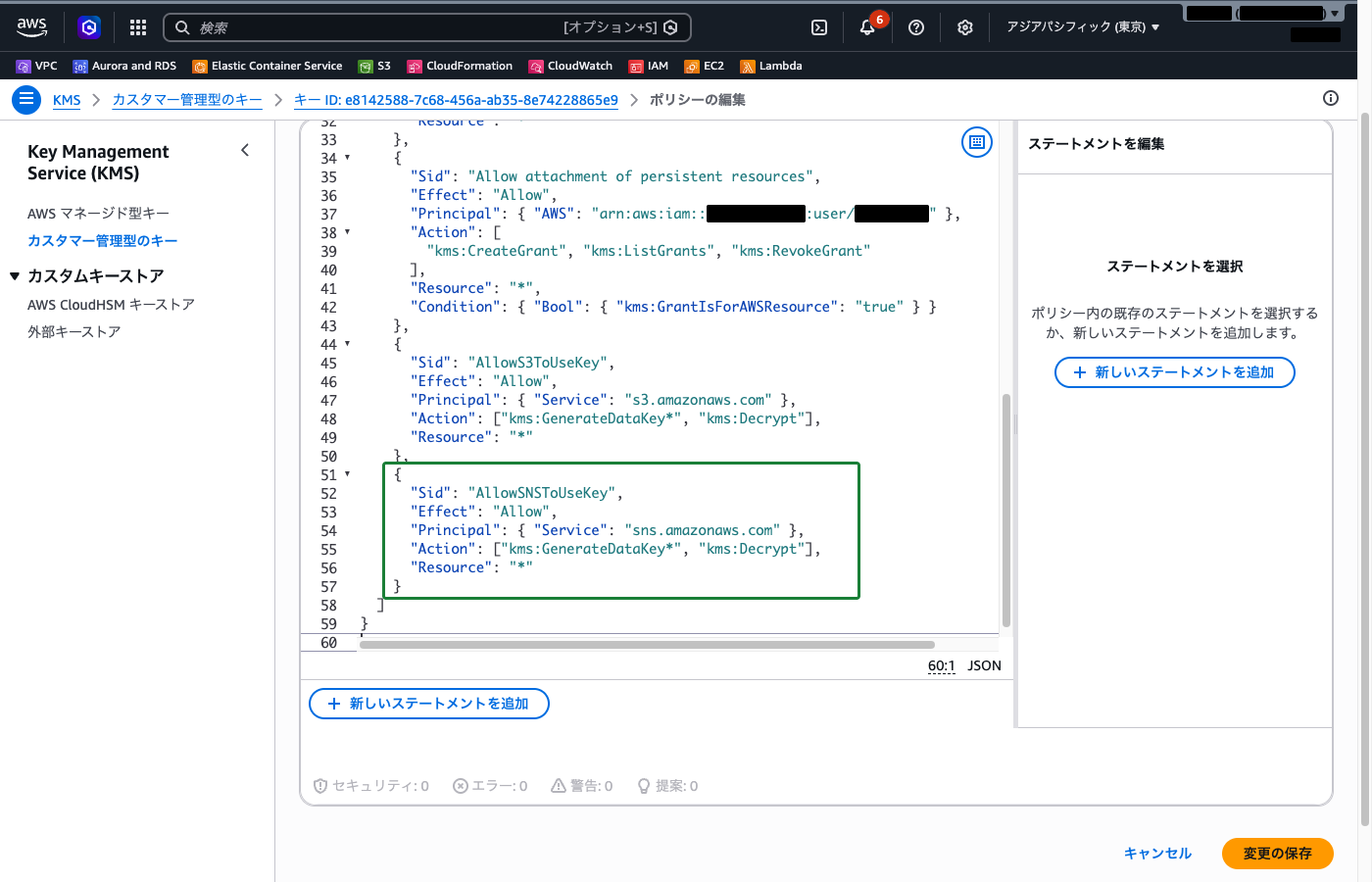Image resolution: width=1372 pixels, height=882 pixels.
Task: Open CloudFormation service shortcut
Action: click(x=460, y=66)
